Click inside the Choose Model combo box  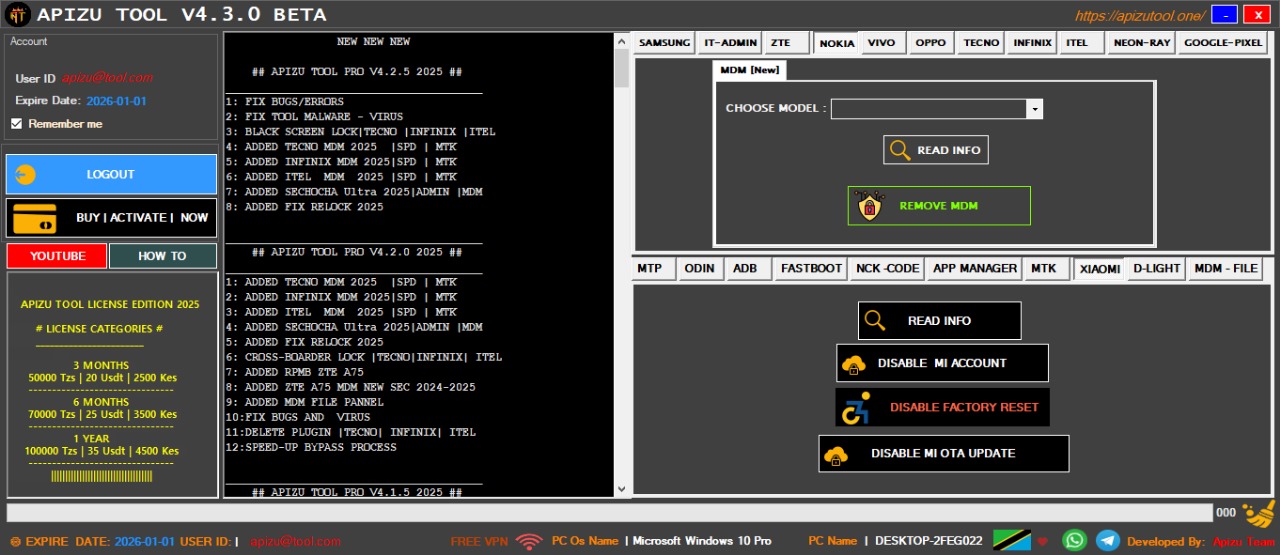[x=928, y=109]
